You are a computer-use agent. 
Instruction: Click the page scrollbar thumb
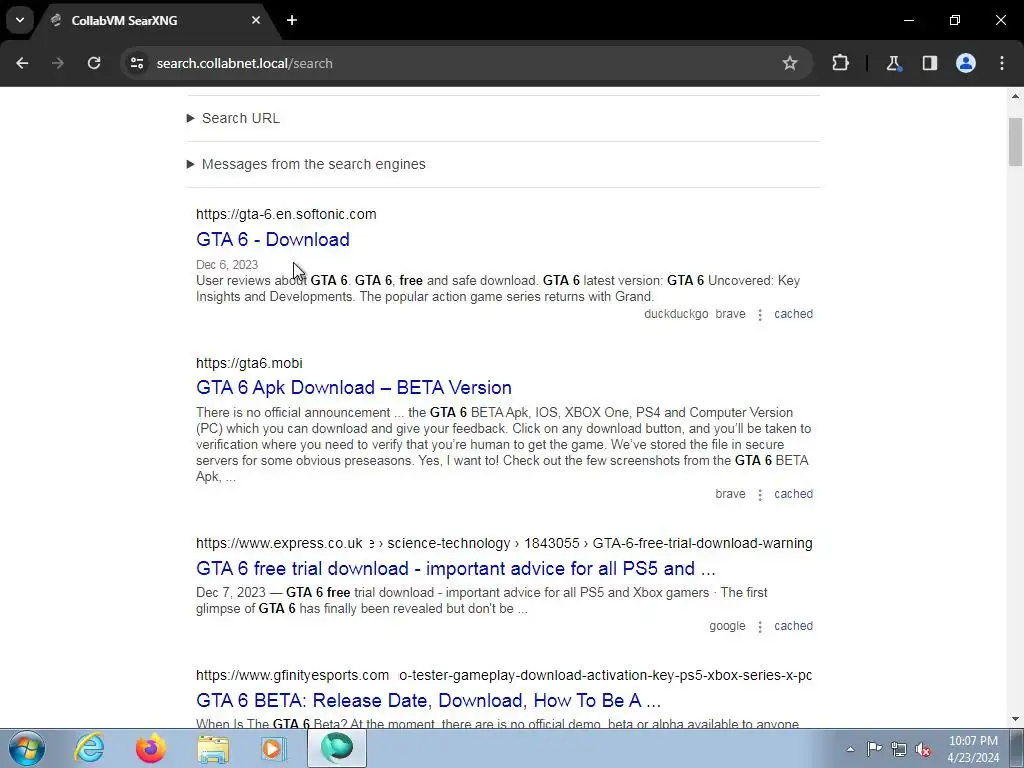coord(1015,142)
